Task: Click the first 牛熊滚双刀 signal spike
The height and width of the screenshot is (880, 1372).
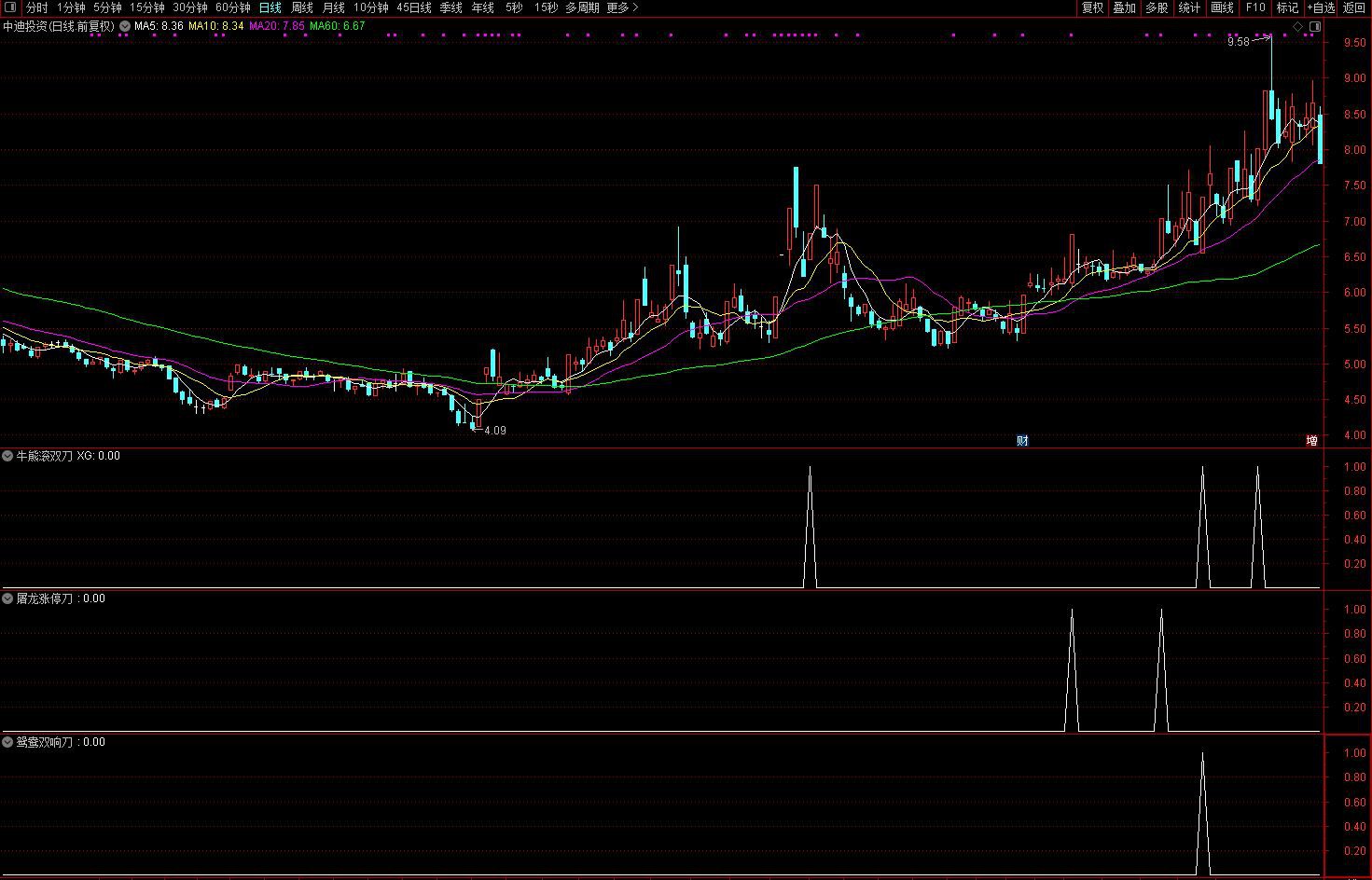Action: click(810, 527)
